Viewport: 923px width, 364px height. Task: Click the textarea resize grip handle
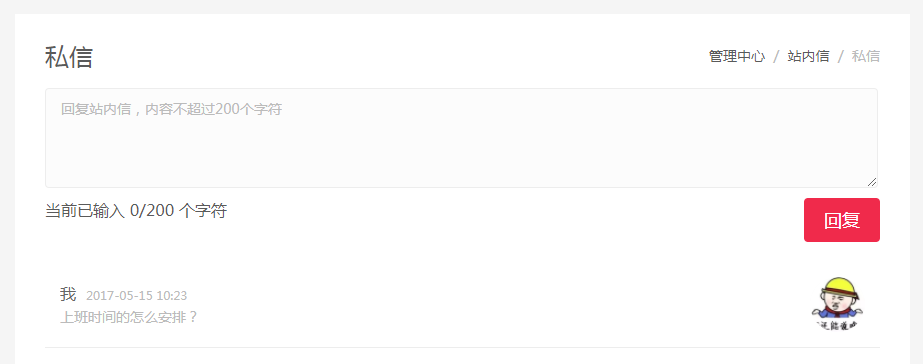872,182
